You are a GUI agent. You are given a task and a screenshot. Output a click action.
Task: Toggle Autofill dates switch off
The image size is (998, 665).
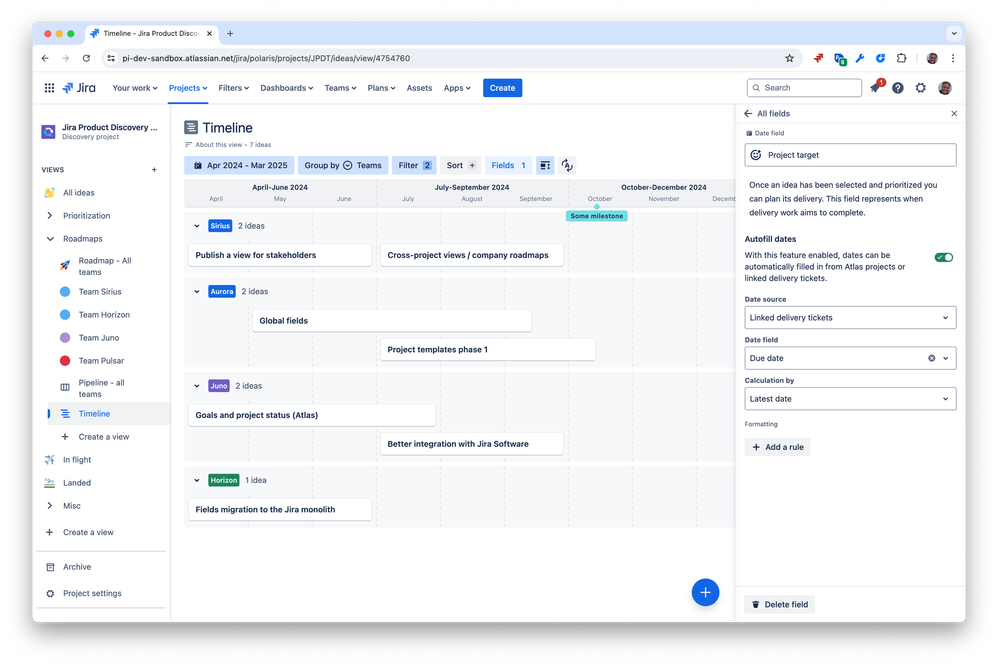pyautogui.click(x=943, y=257)
